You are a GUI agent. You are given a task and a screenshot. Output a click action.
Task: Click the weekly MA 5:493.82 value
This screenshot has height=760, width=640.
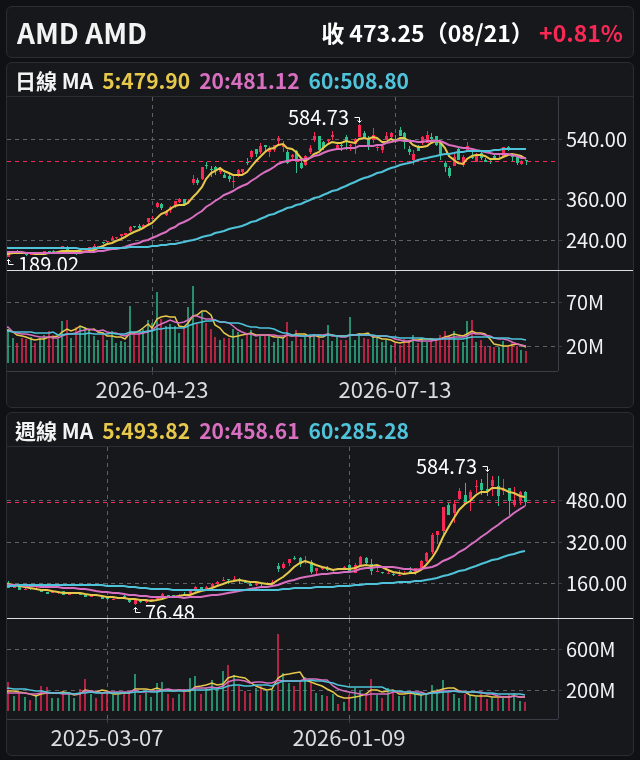point(146,431)
